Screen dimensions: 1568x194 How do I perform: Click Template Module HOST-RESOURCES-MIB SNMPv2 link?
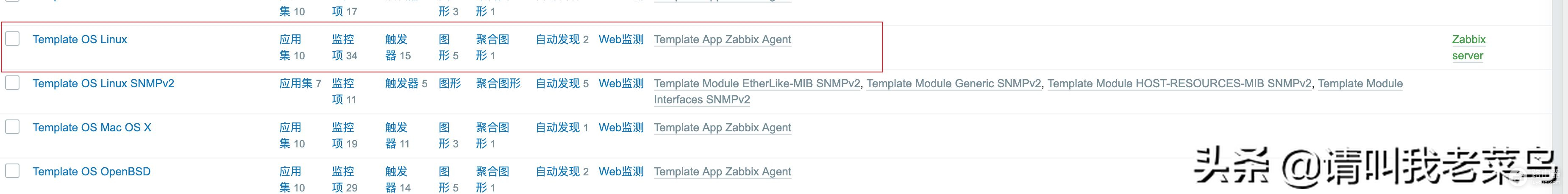pos(1179,83)
